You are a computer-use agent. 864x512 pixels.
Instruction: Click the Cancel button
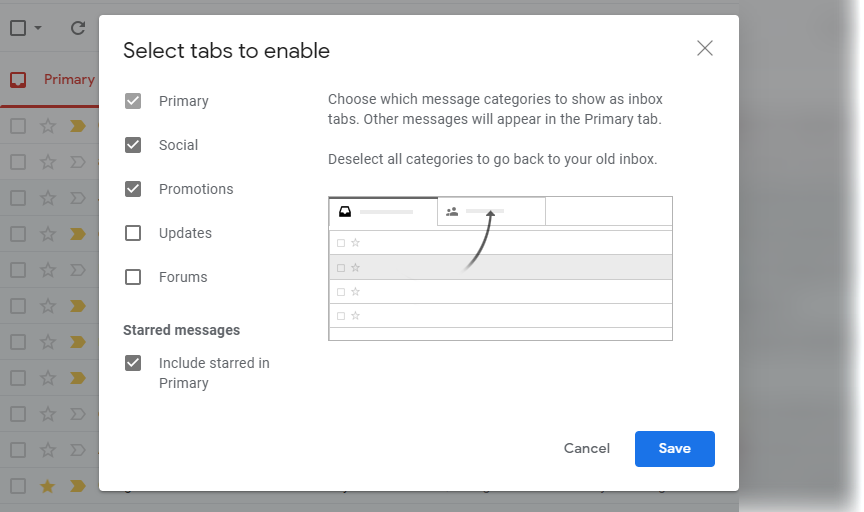(x=586, y=449)
